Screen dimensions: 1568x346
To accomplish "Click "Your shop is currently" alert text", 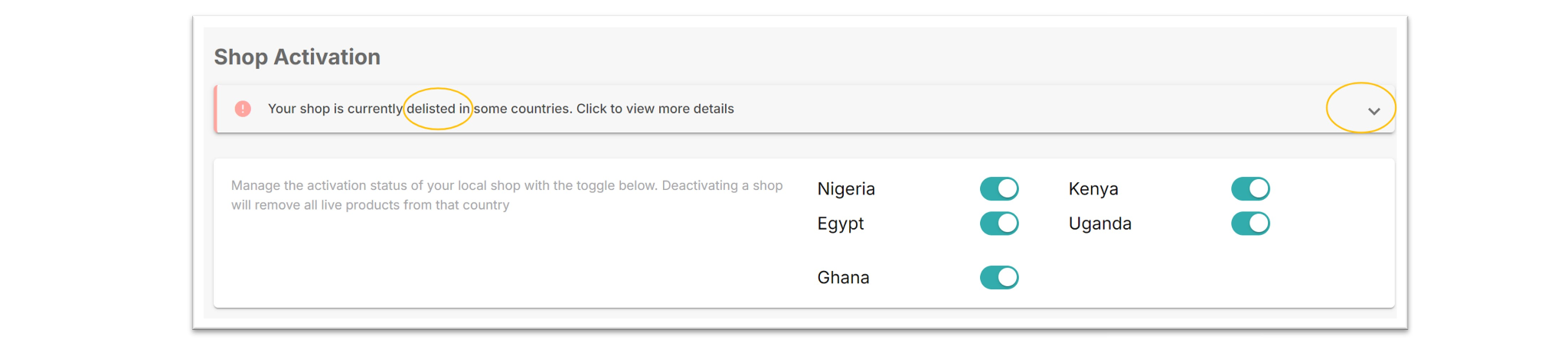I will 335,109.
